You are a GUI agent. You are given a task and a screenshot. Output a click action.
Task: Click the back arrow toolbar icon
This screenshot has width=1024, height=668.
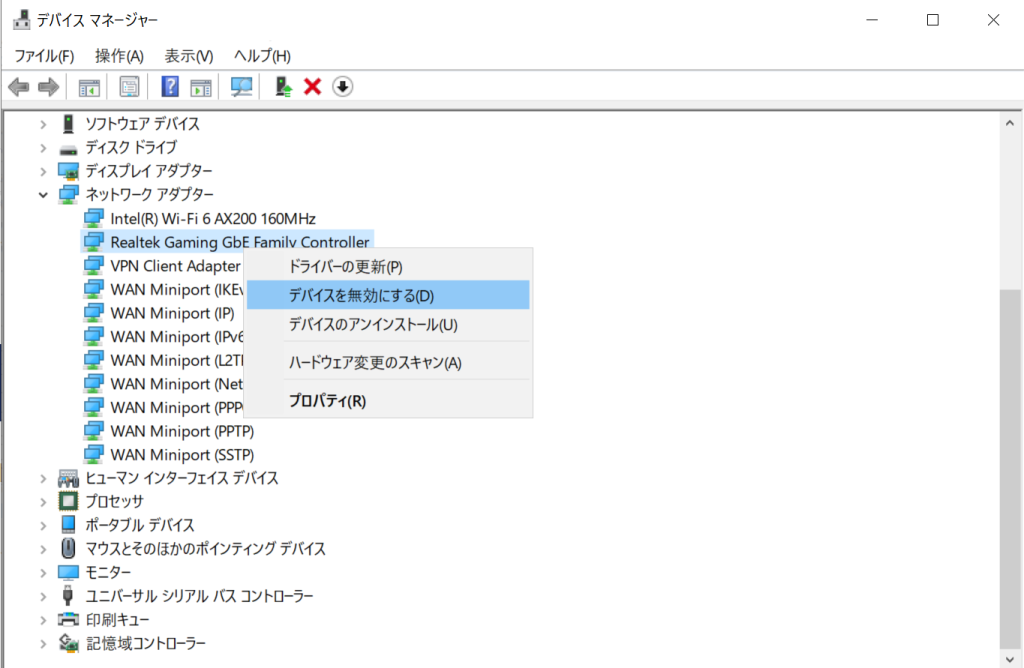pos(18,87)
